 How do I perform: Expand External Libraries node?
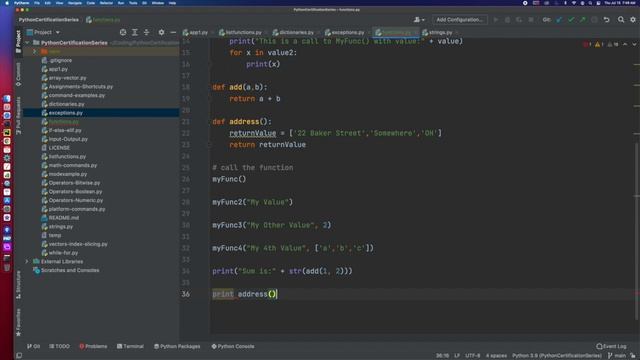click(27, 262)
